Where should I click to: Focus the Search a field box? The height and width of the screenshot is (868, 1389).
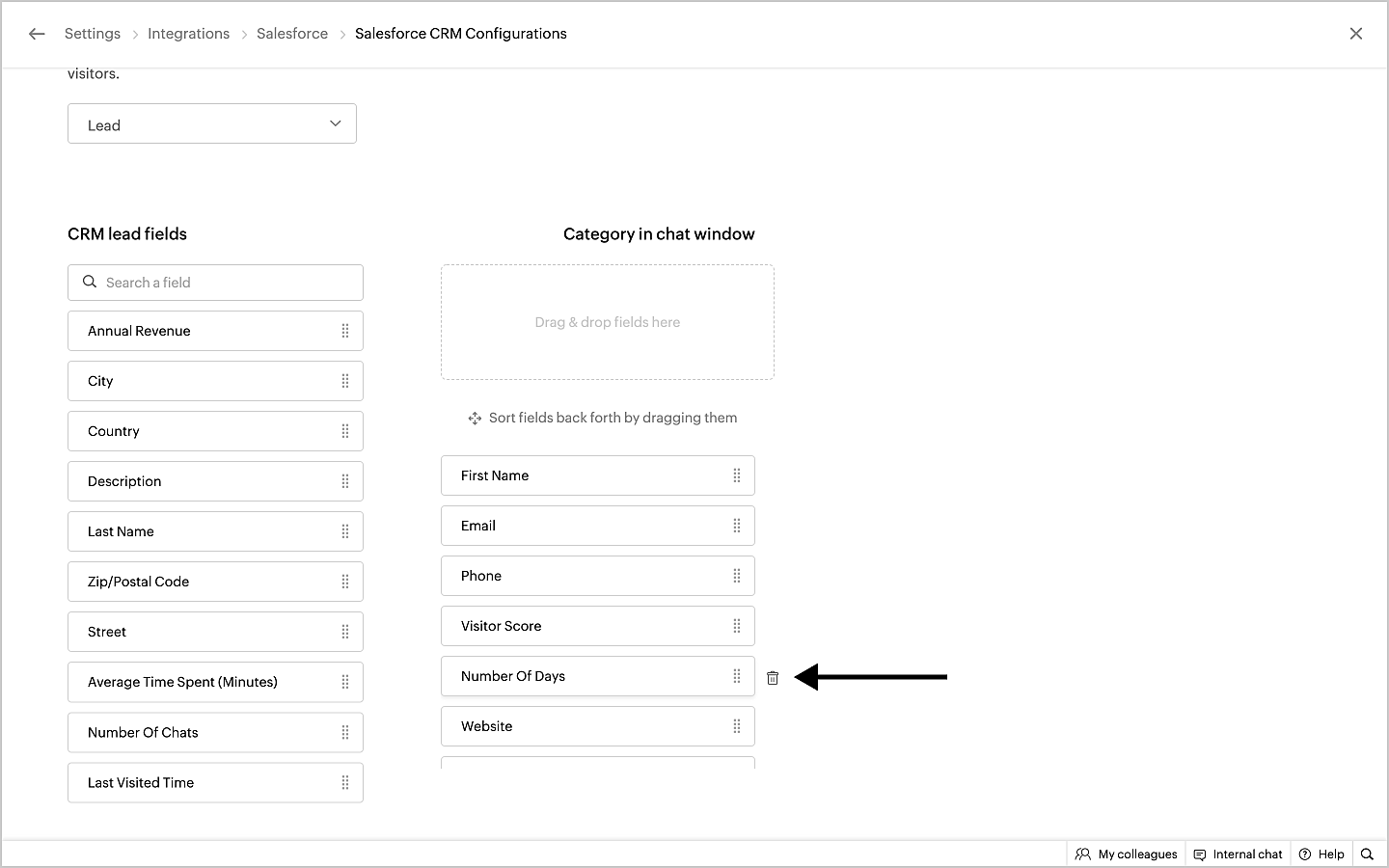222,283
